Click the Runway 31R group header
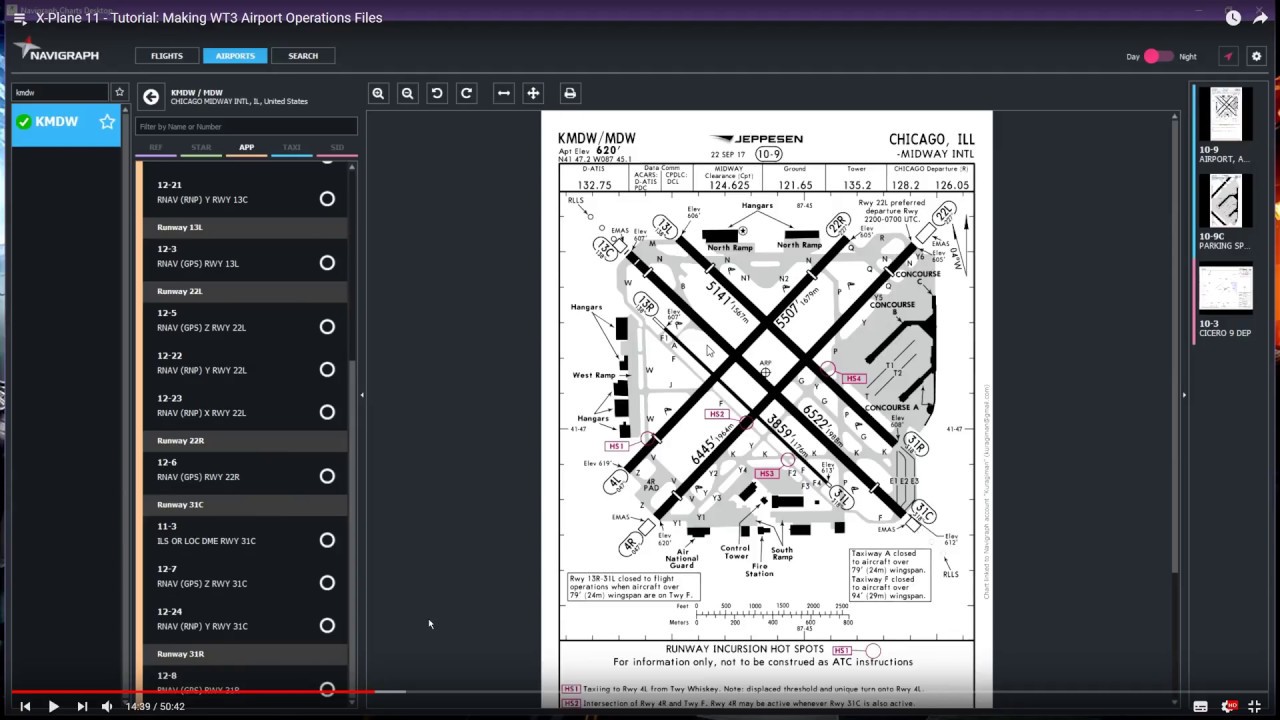 (x=245, y=654)
